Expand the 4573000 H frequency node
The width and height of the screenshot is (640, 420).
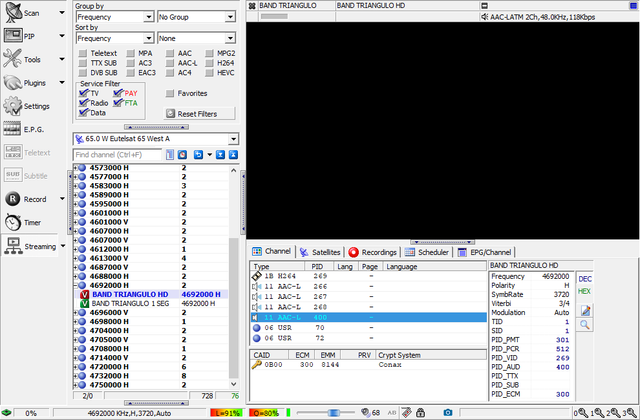coord(76,168)
